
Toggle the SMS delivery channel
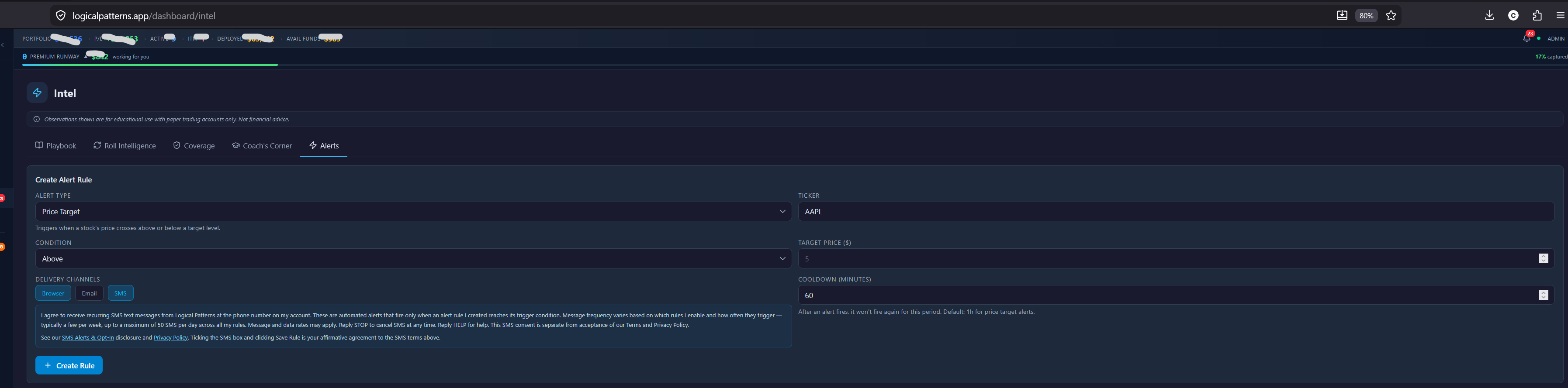pos(121,293)
